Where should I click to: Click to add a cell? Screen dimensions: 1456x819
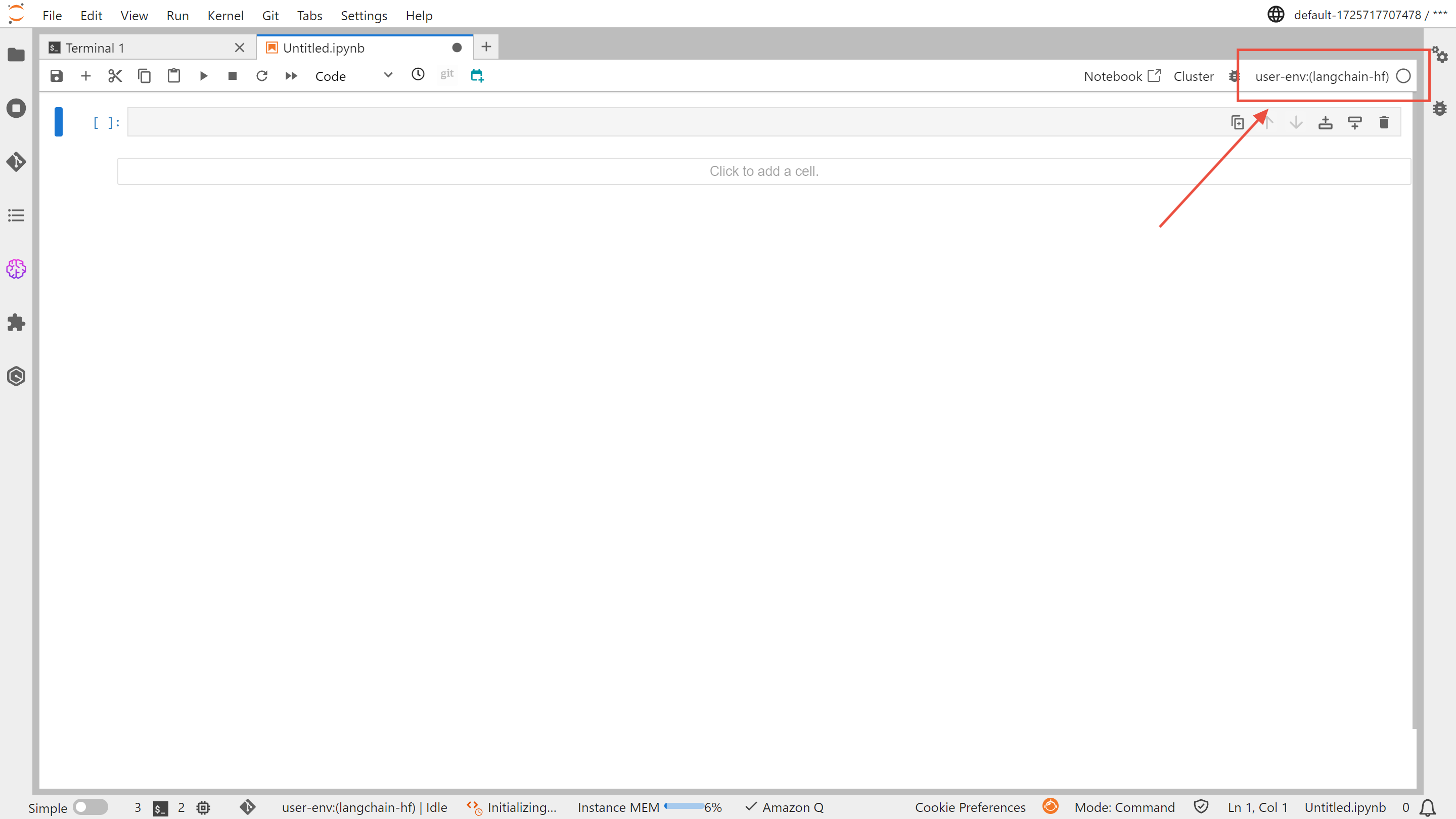pyautogui.click(x=763, y=171)
